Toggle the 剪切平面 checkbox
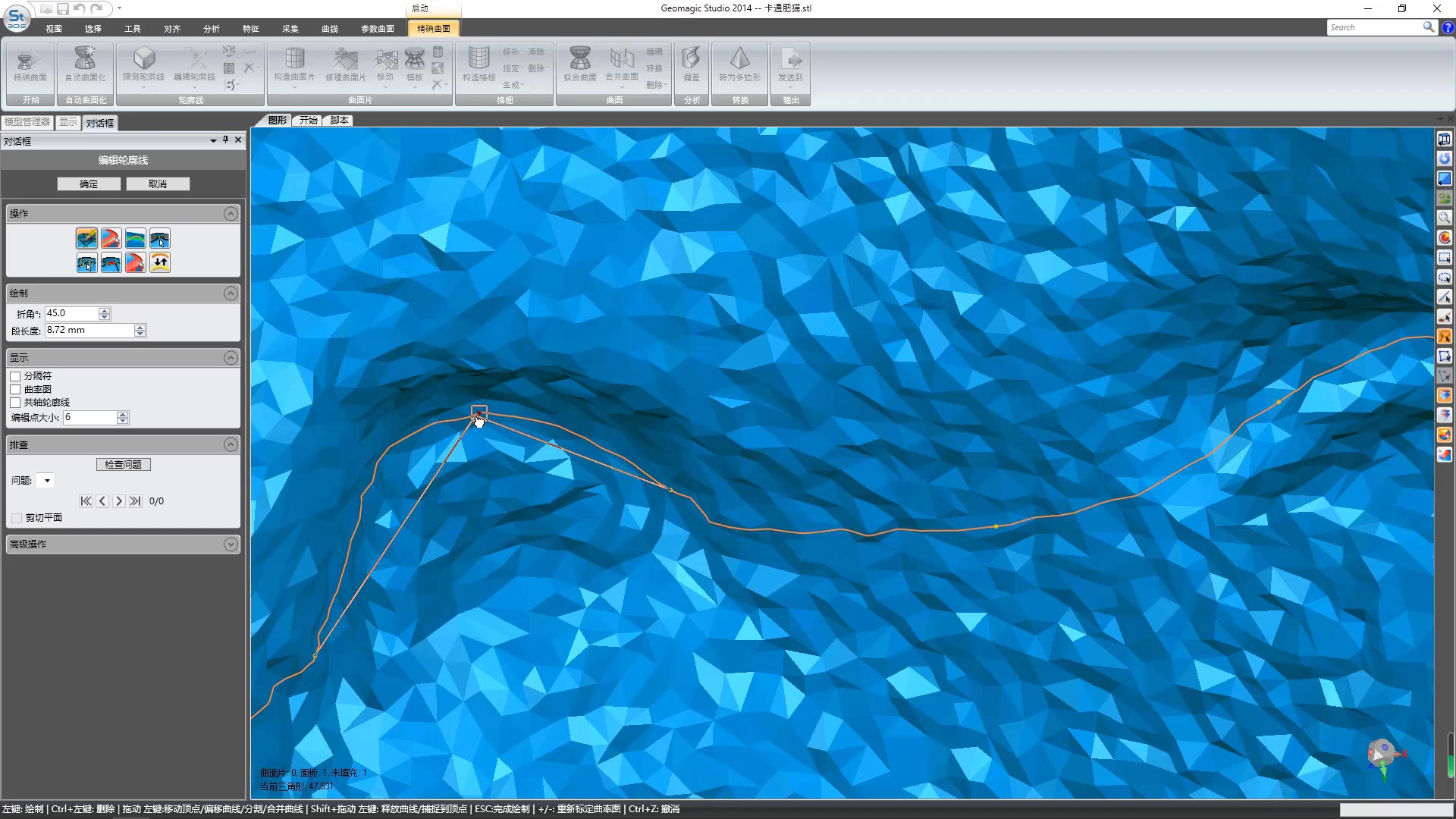This screenshot has width=1456, height=819. click(17, 518)
